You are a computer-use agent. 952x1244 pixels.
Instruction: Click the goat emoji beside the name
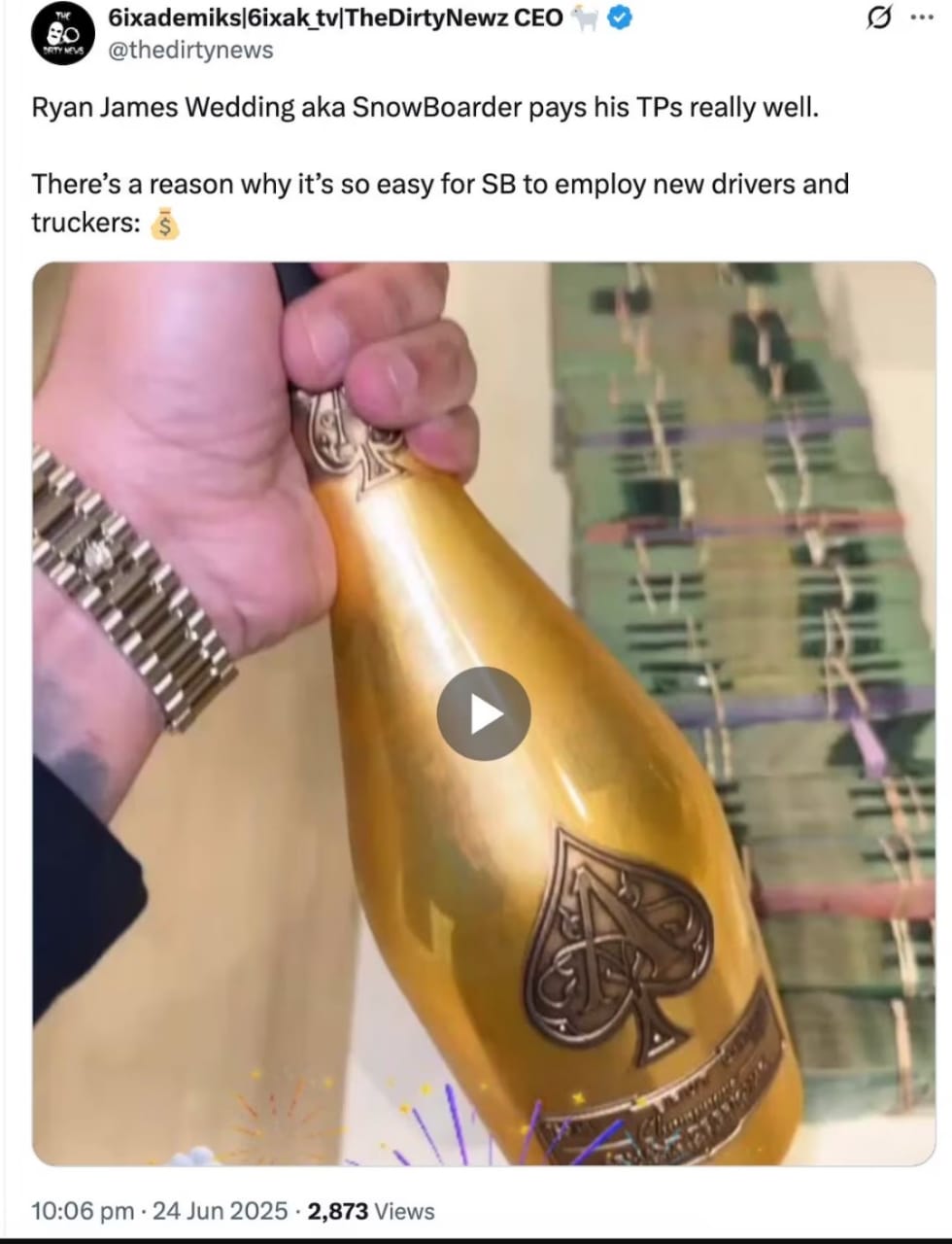[x=587, y=17]
